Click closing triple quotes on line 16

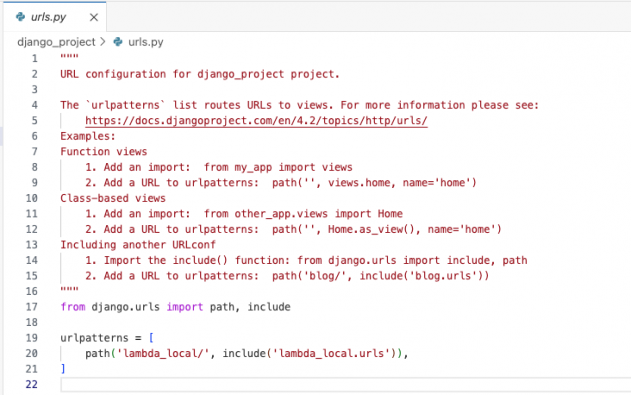70,289
